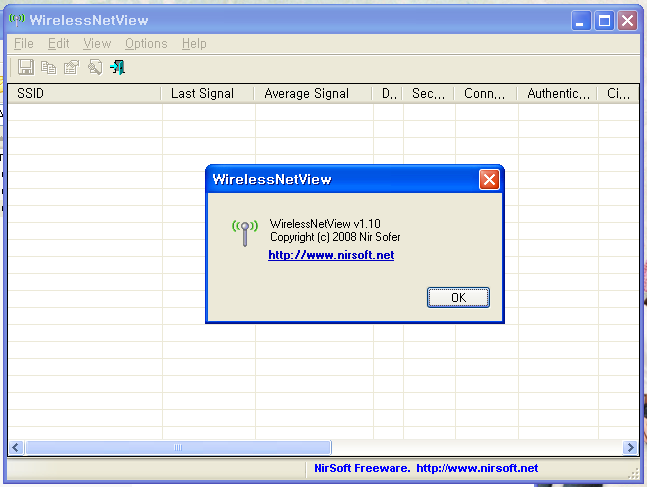This screenshot has height=487, width=647.
Task: Click the Authentic... column header
Action: click(557, 93)
